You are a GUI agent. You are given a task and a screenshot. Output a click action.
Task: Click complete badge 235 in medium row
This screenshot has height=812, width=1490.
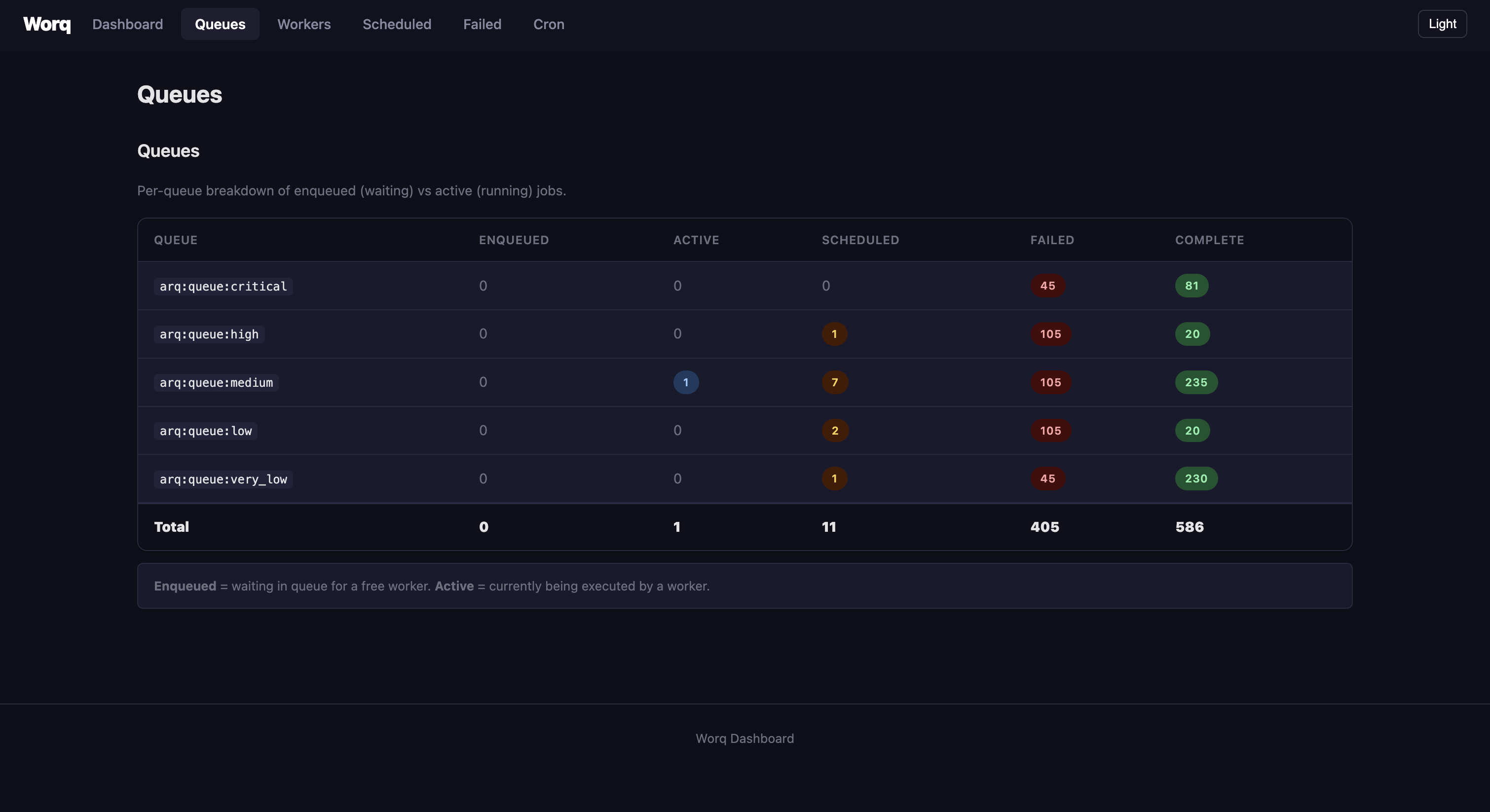click(1196, 382)
